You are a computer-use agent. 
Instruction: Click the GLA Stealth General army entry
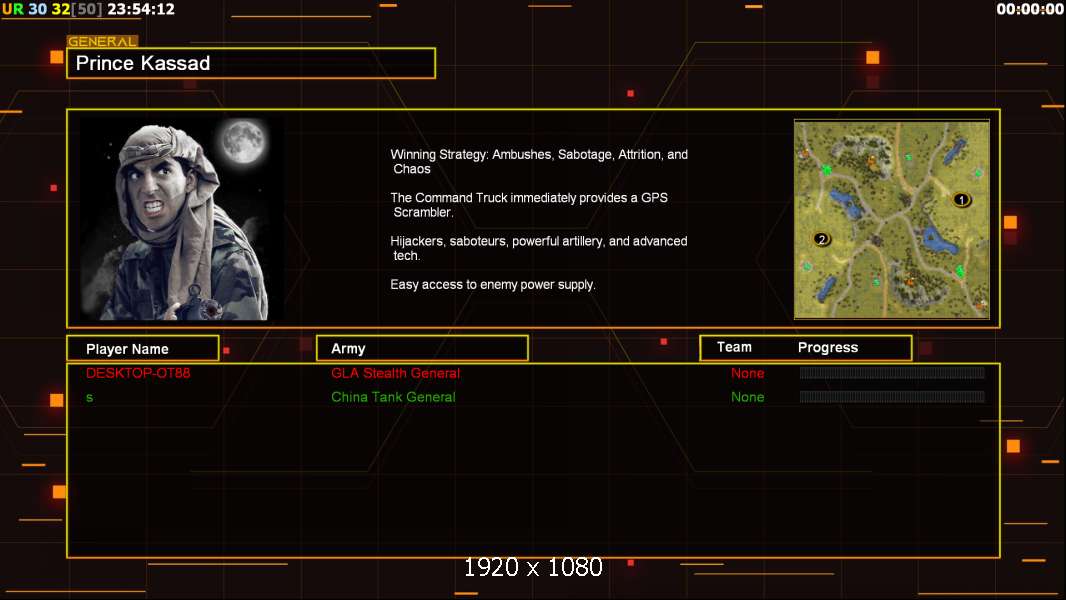point(395,373)
